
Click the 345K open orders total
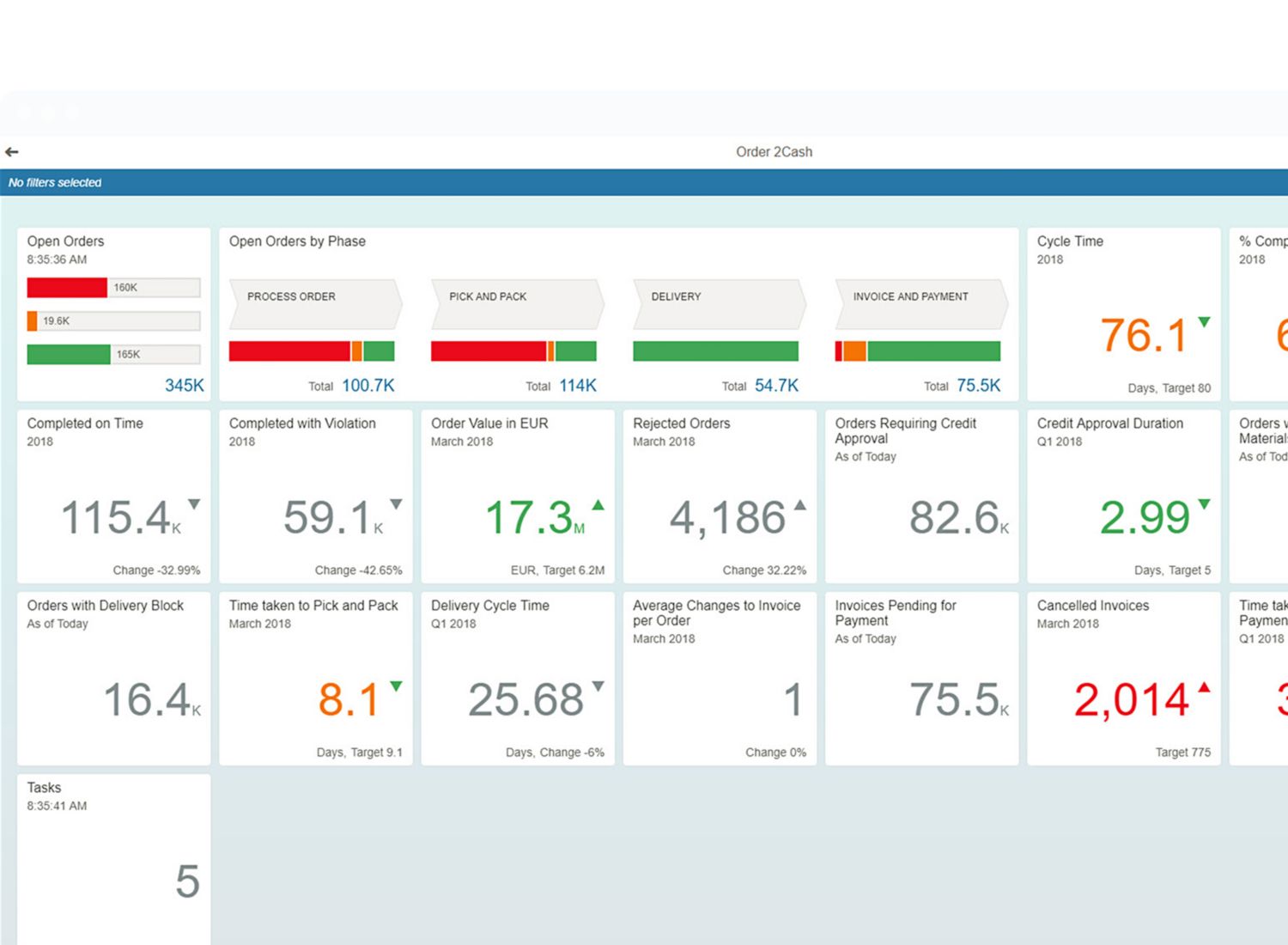click(184, 386)
